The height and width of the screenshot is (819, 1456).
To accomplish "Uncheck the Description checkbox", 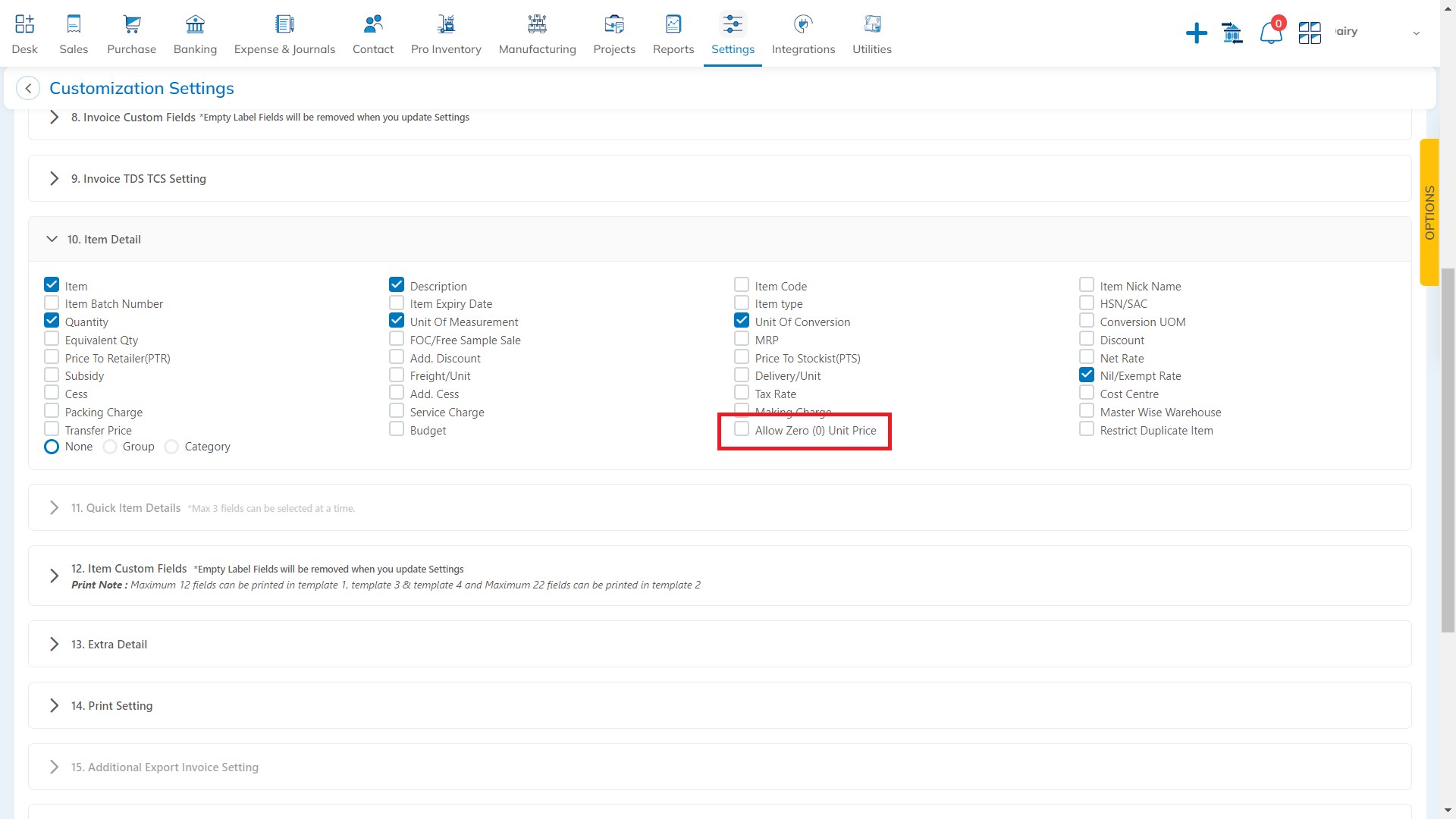I will [x=397, y=284].
